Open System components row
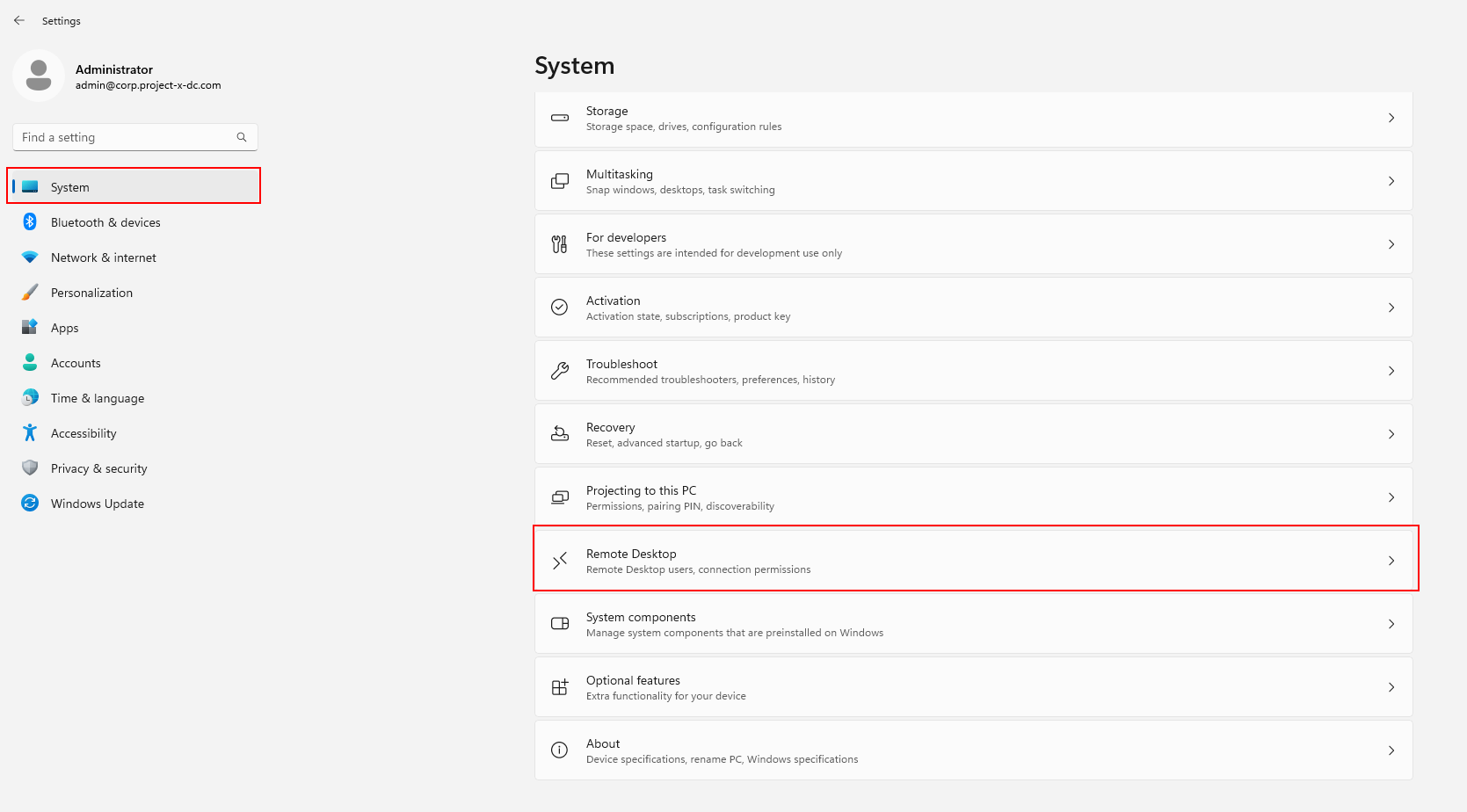Image resolution: width=1467 pixels, height=812 pixels. click(972, 624)
